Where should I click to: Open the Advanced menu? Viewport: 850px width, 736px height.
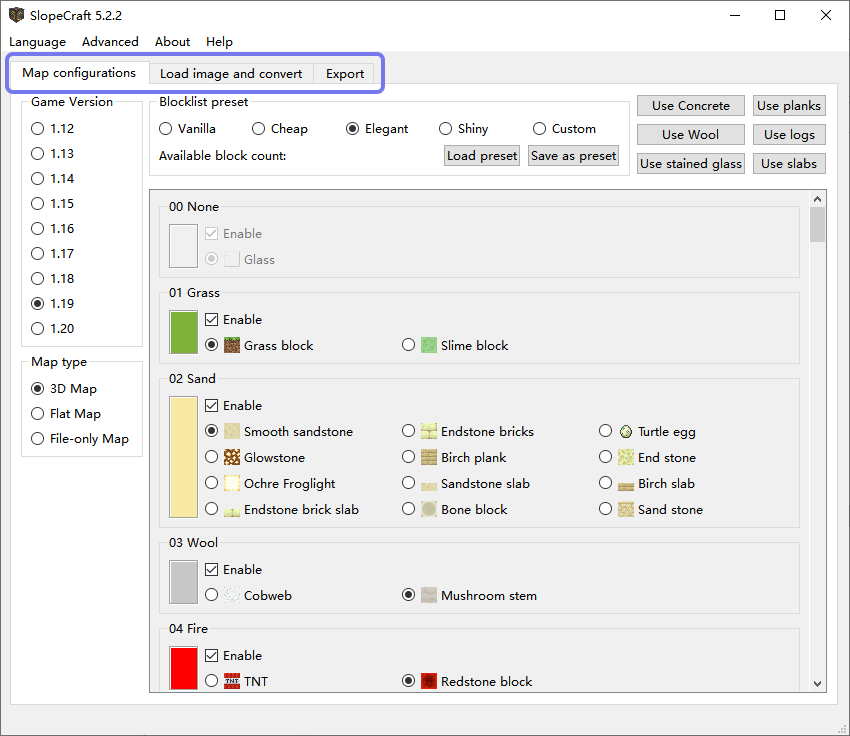[x=110, y=42]
